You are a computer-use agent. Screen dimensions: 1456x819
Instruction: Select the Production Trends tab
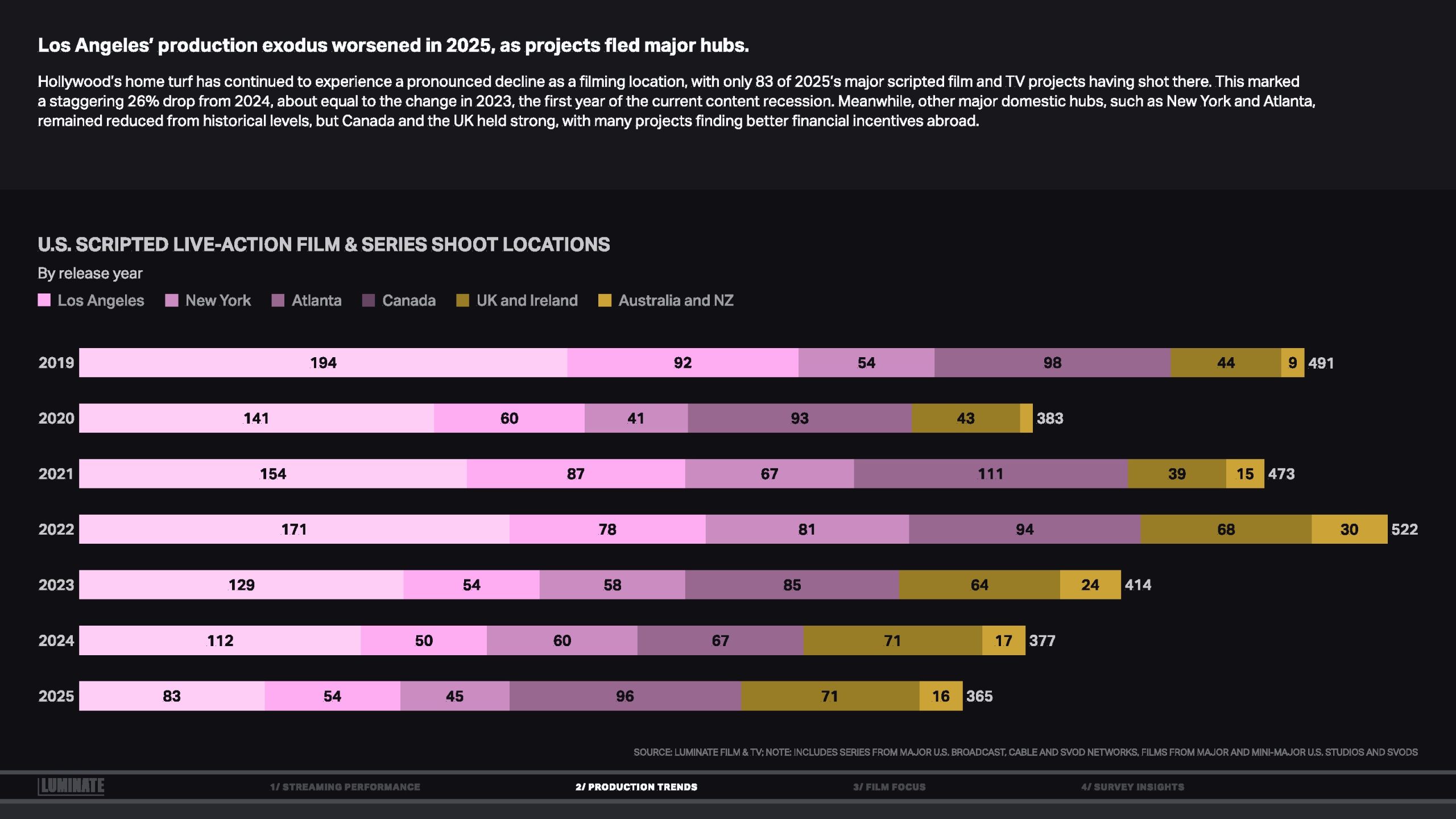[x=636, y=787]
